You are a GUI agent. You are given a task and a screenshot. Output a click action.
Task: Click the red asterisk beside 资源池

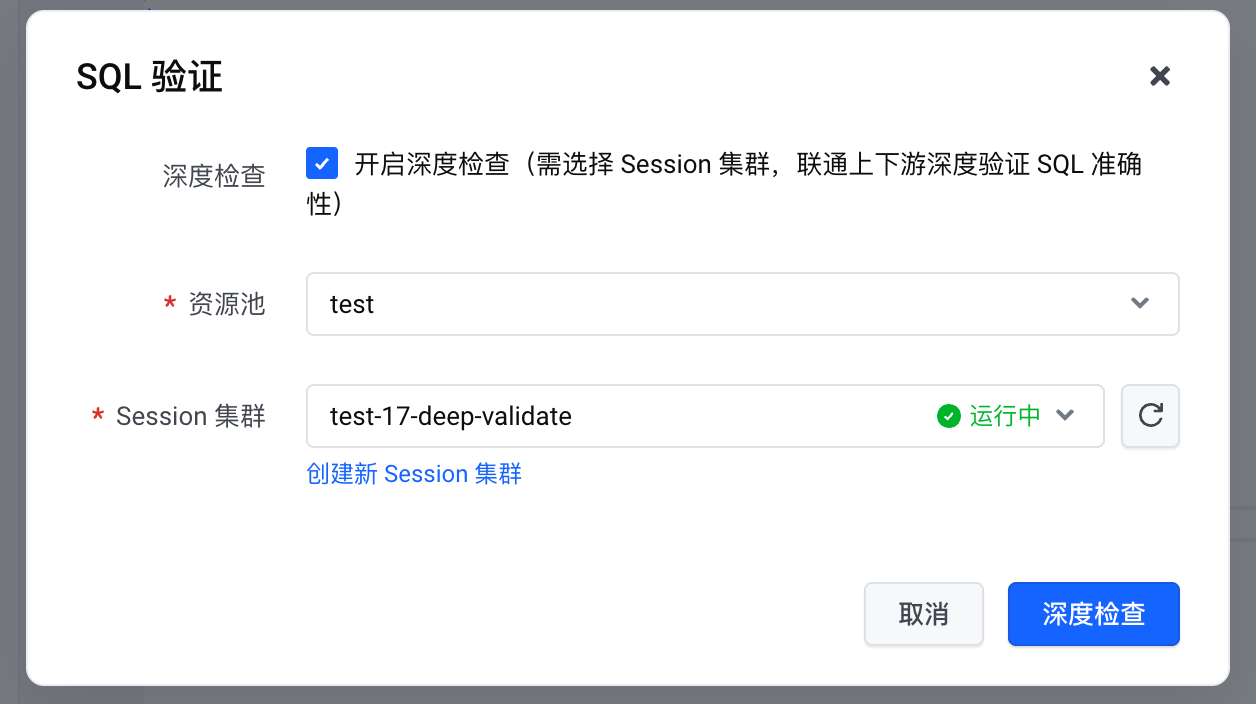[170, 304]
